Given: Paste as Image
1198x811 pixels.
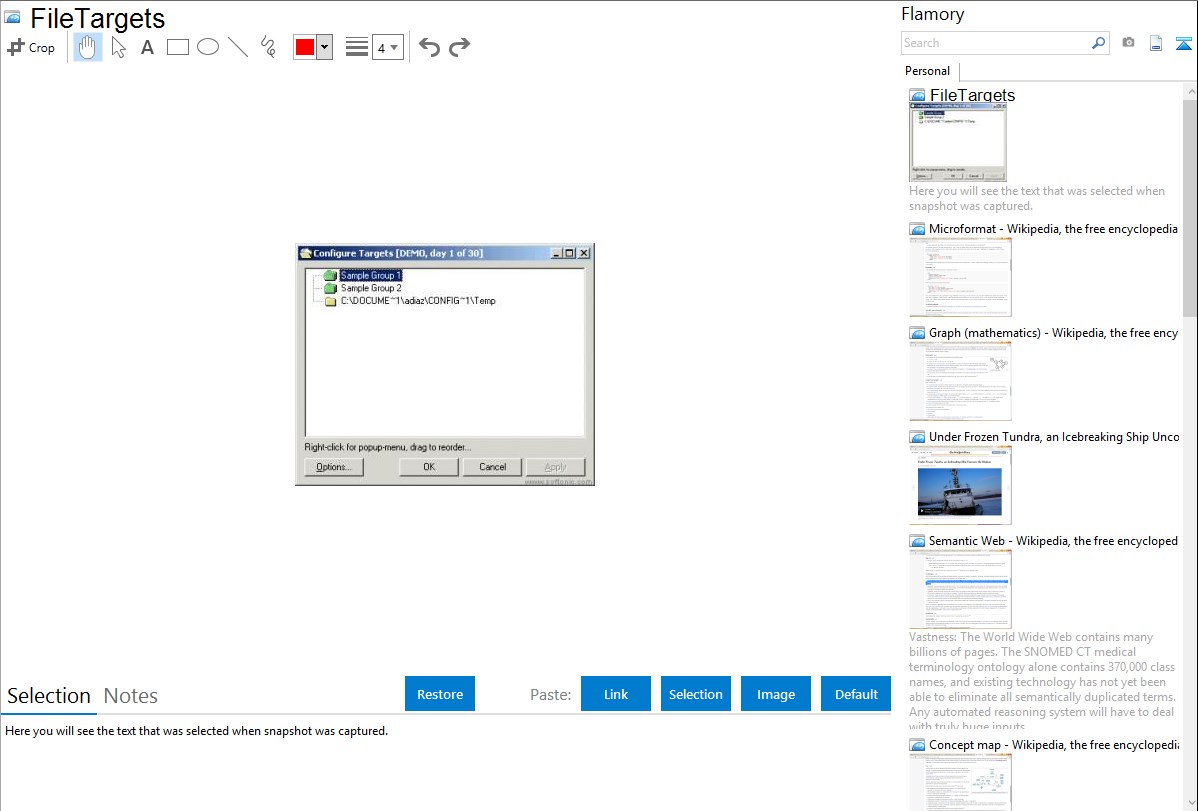Looking at the screenshot, I should pos(775,694).
